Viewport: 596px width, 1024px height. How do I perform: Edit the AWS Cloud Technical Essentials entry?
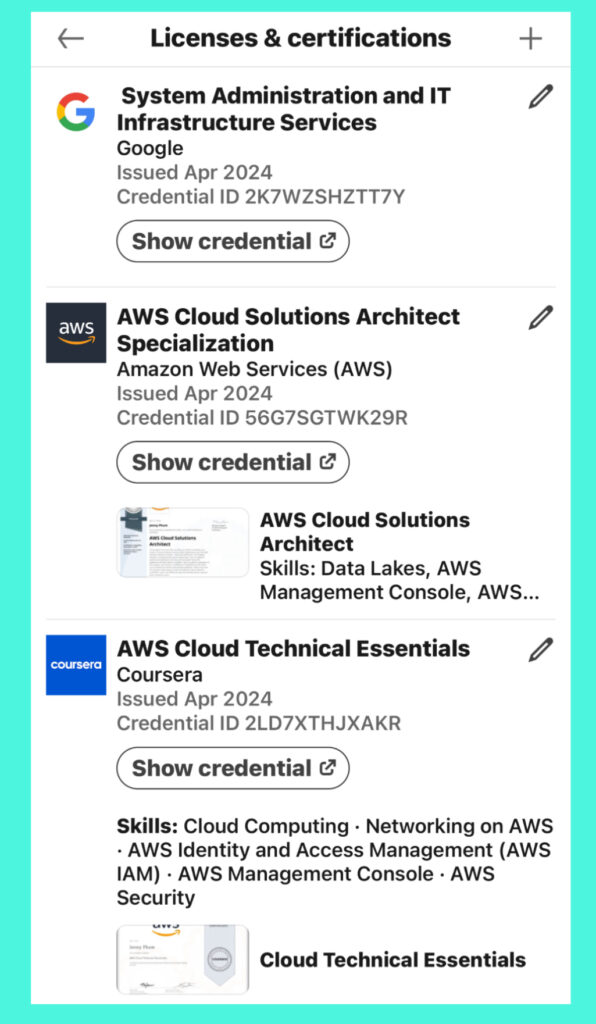[541, 649]
